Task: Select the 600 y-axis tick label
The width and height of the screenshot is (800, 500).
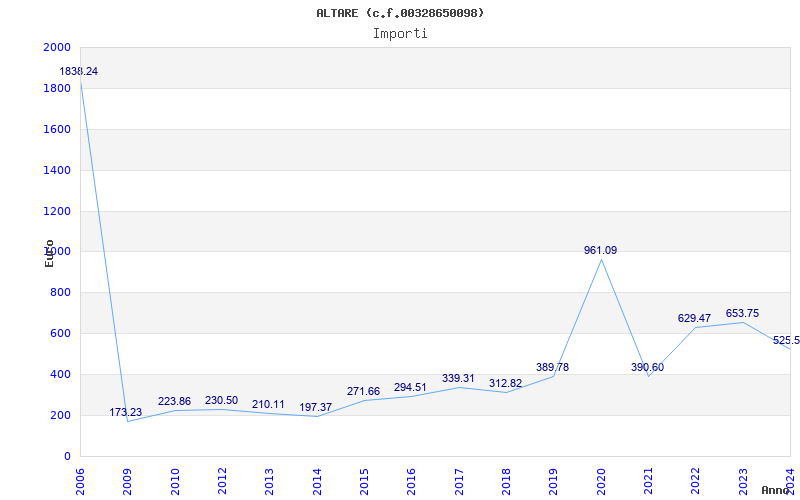Action: point(61,334)
